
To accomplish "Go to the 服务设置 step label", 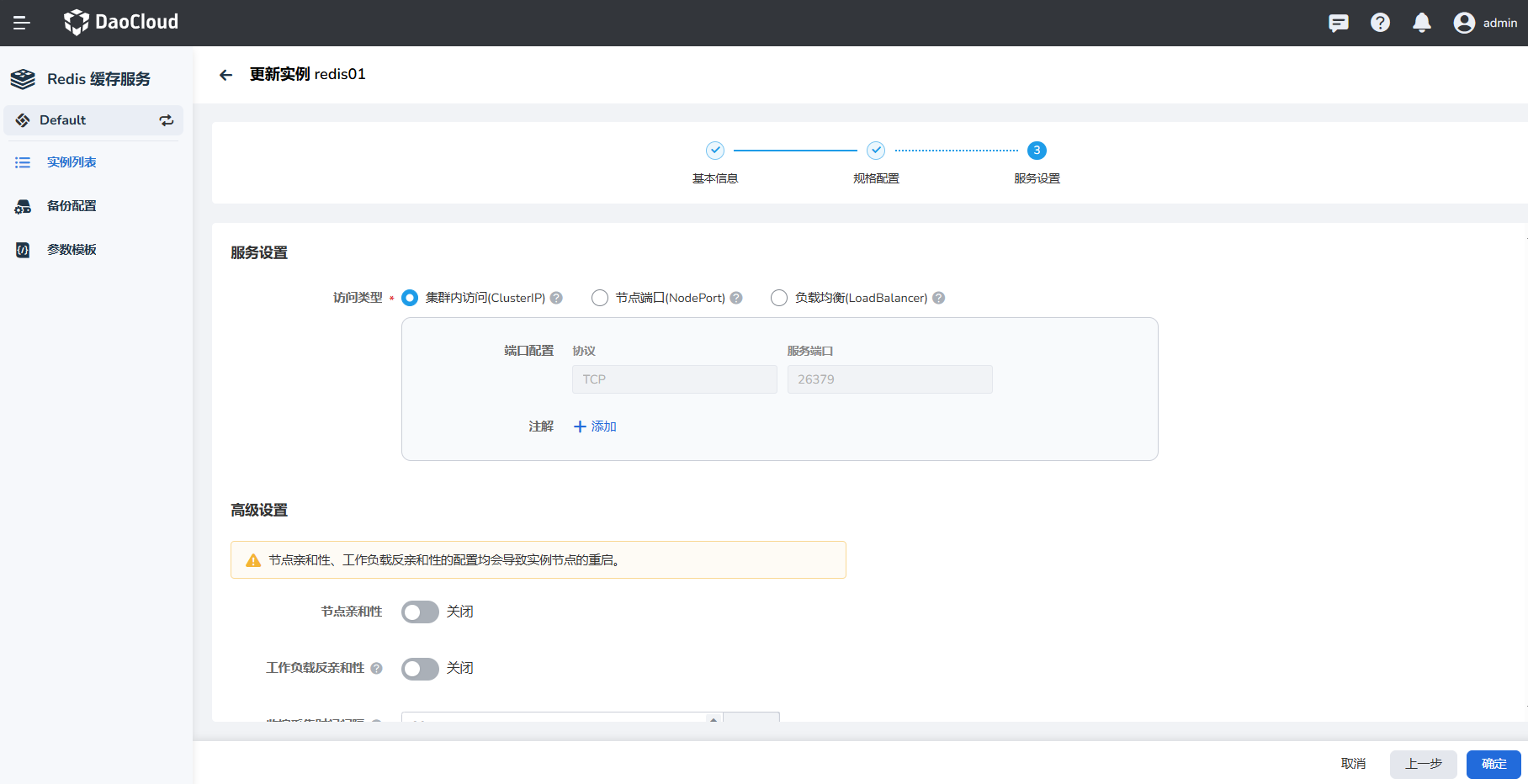I will coord(1037,178).
